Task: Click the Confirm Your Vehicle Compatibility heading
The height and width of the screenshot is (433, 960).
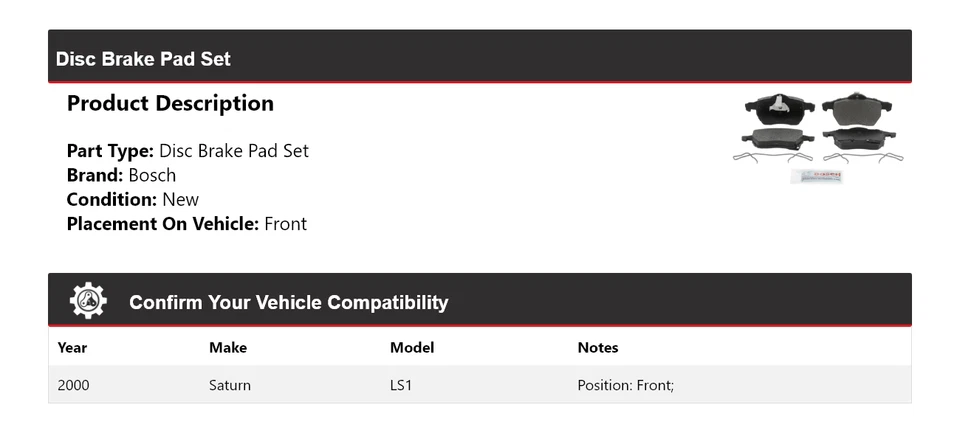Action: point(288,302)
